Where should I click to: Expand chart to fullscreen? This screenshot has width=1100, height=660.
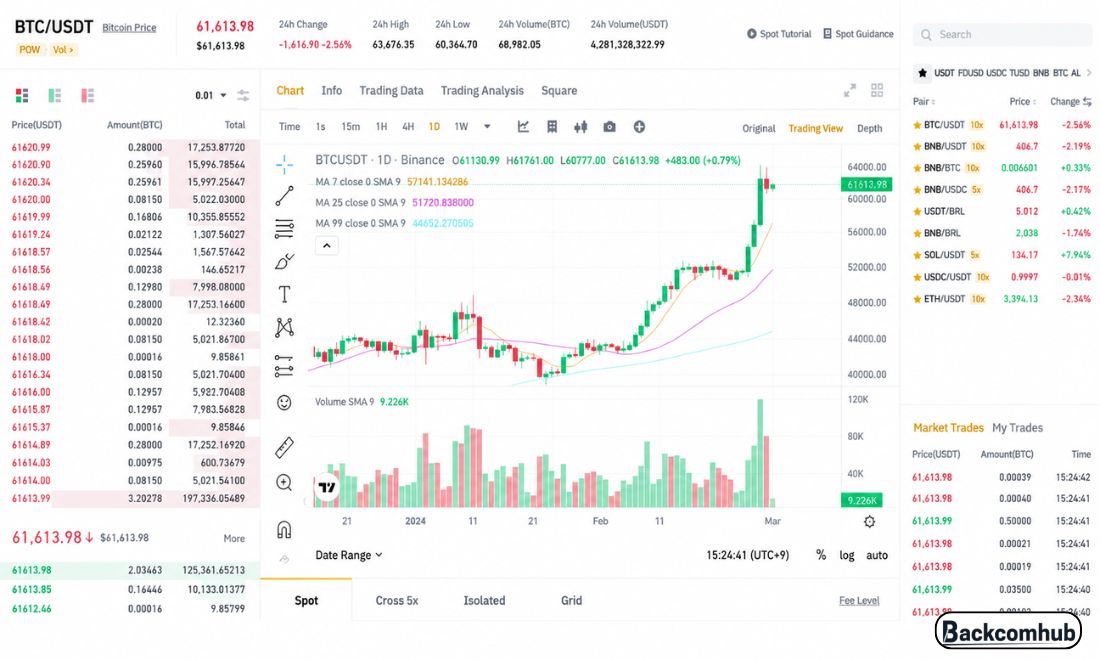850,90
